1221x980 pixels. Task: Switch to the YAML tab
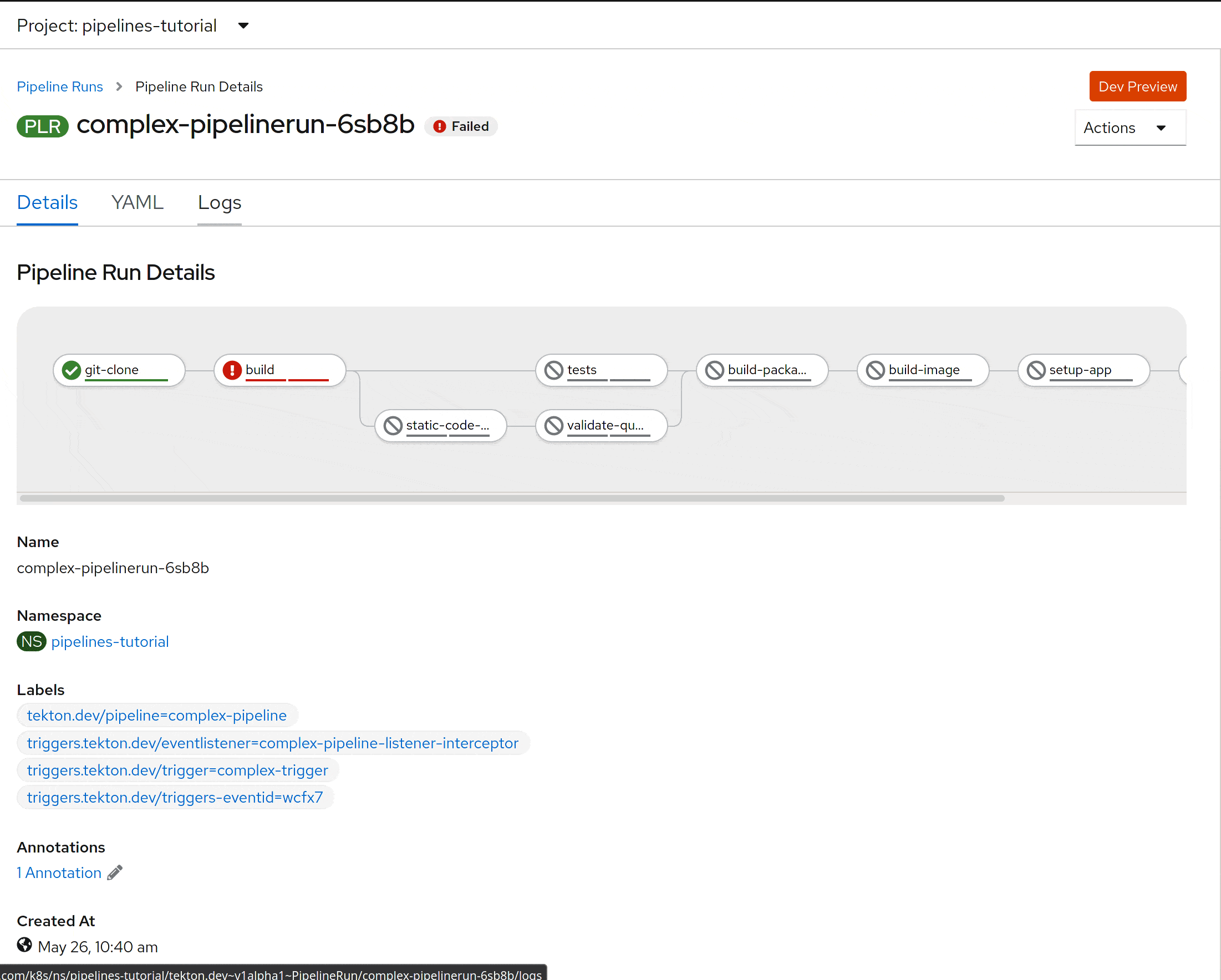pyautogui.click(x=137, y=203)
